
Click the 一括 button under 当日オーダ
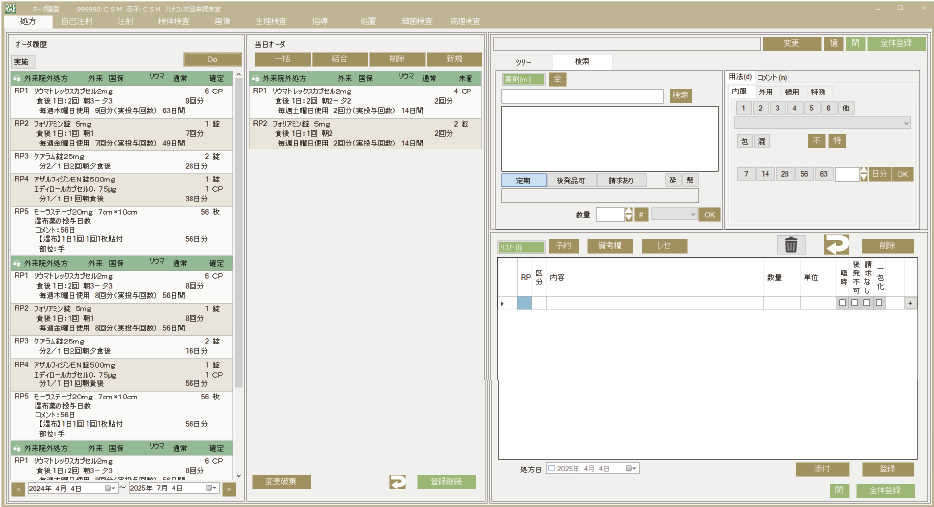[283, 59]
